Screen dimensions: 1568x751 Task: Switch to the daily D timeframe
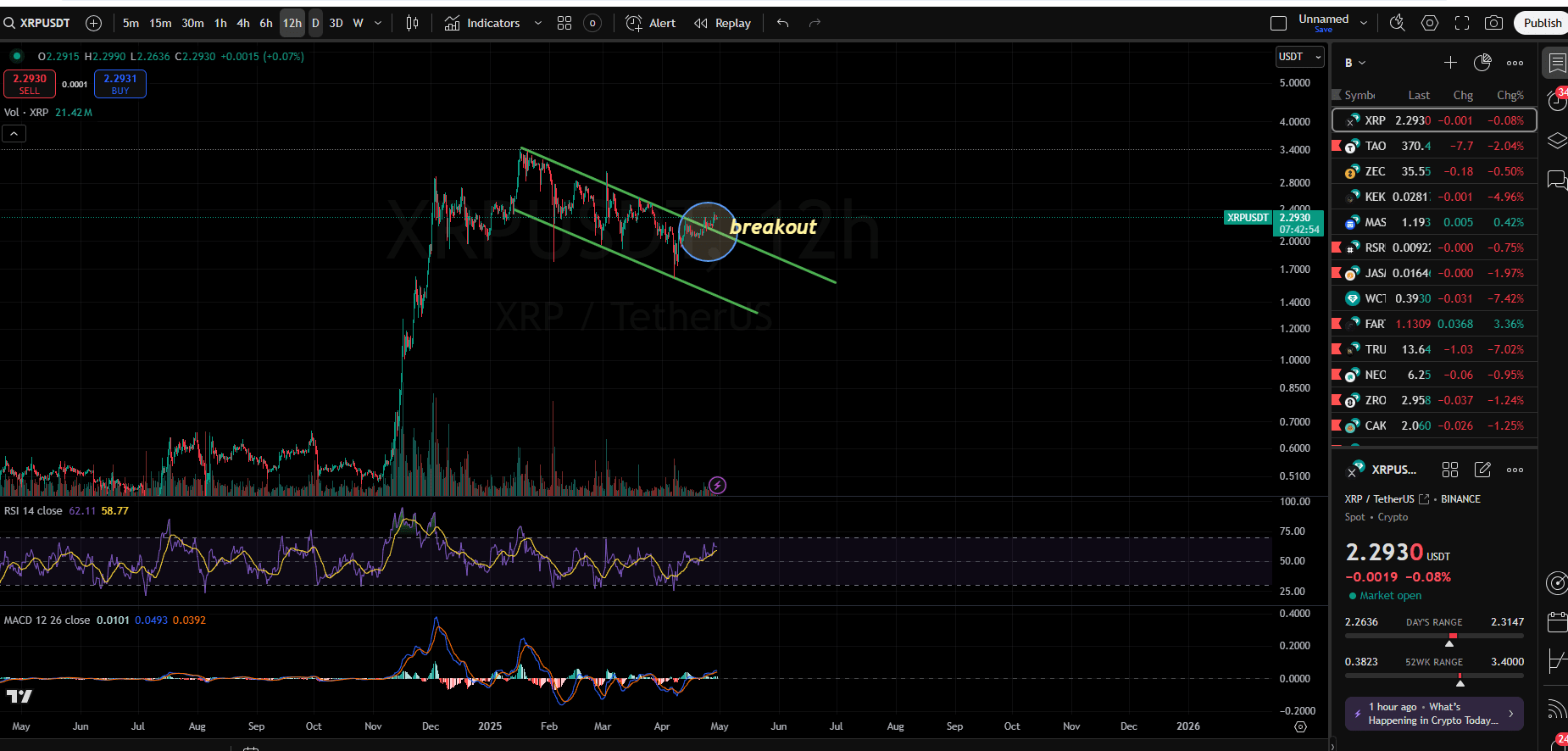coord(315,23)
